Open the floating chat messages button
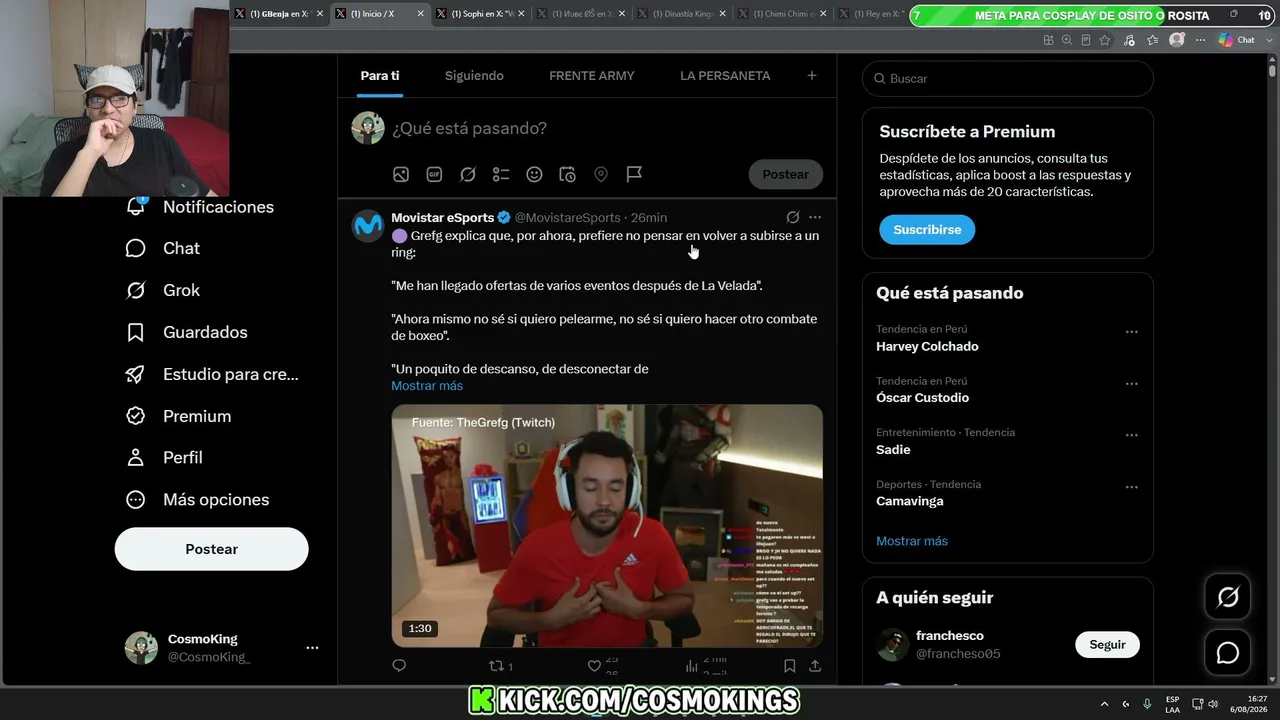Viewport: 1280px width, 720px height. [1227, 653]
